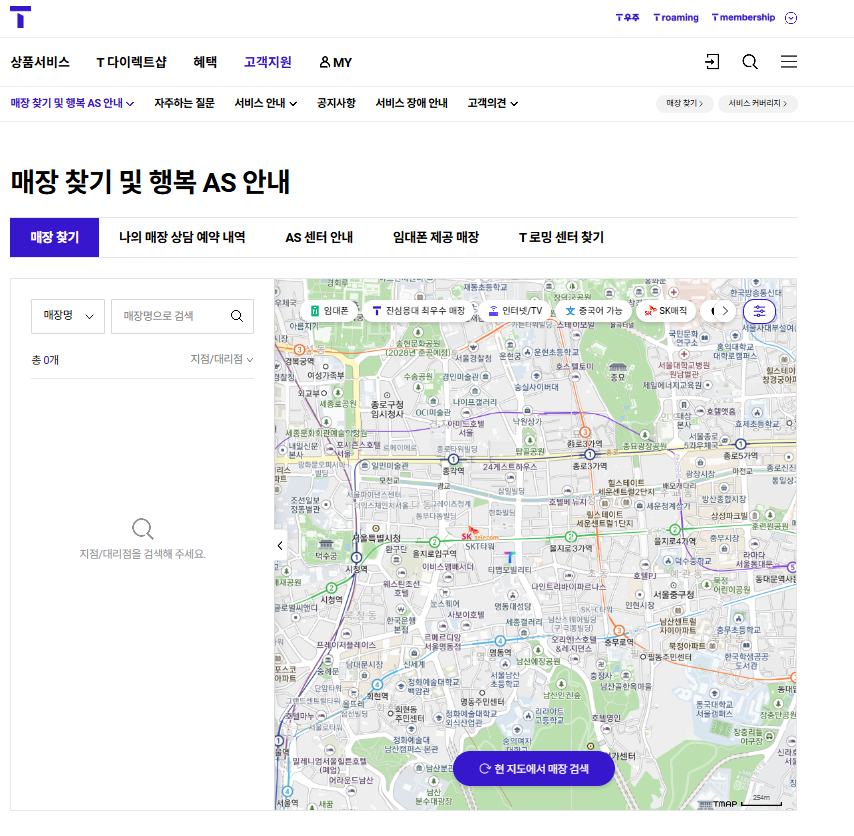Expand the 고객의견 submenu
Image resolution: width=854 pixels, height=836 pixels.
493,103
